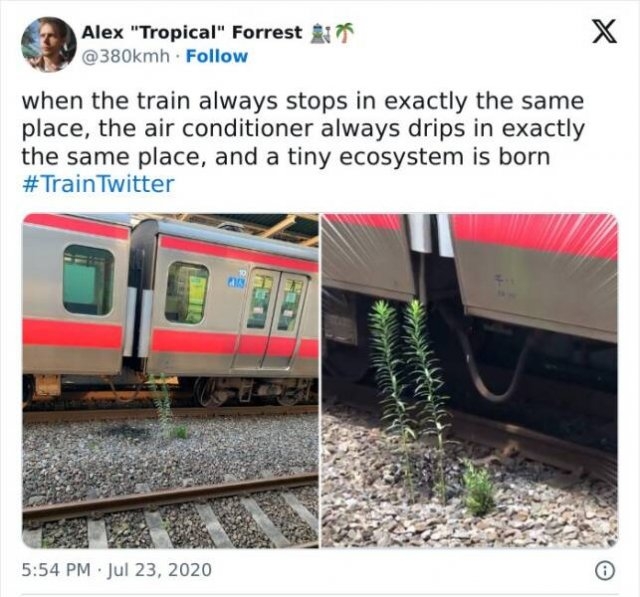Click the Jul 23, 2020 date
Viewport: 640px width, 597px height.
pos(159,570)
